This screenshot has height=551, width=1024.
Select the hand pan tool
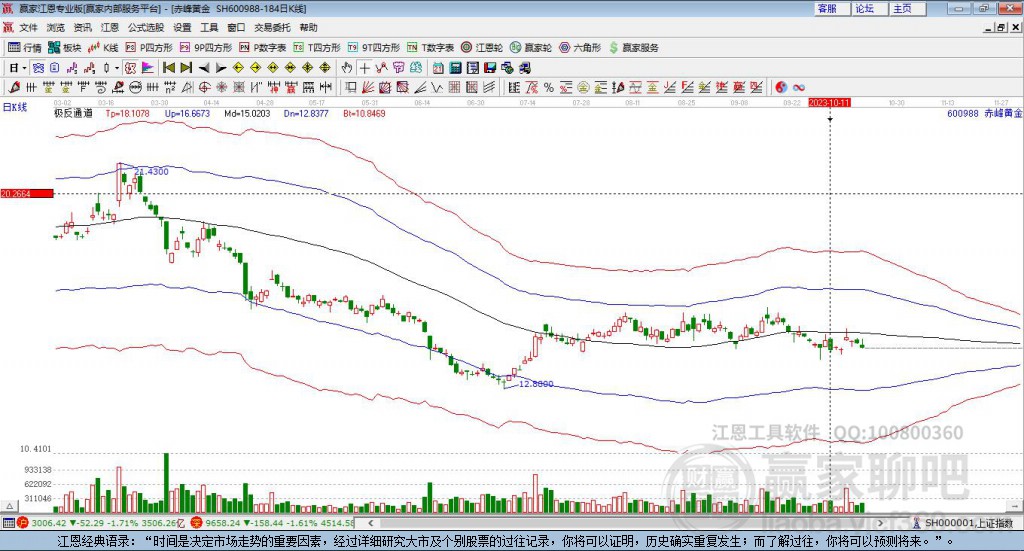347,68
